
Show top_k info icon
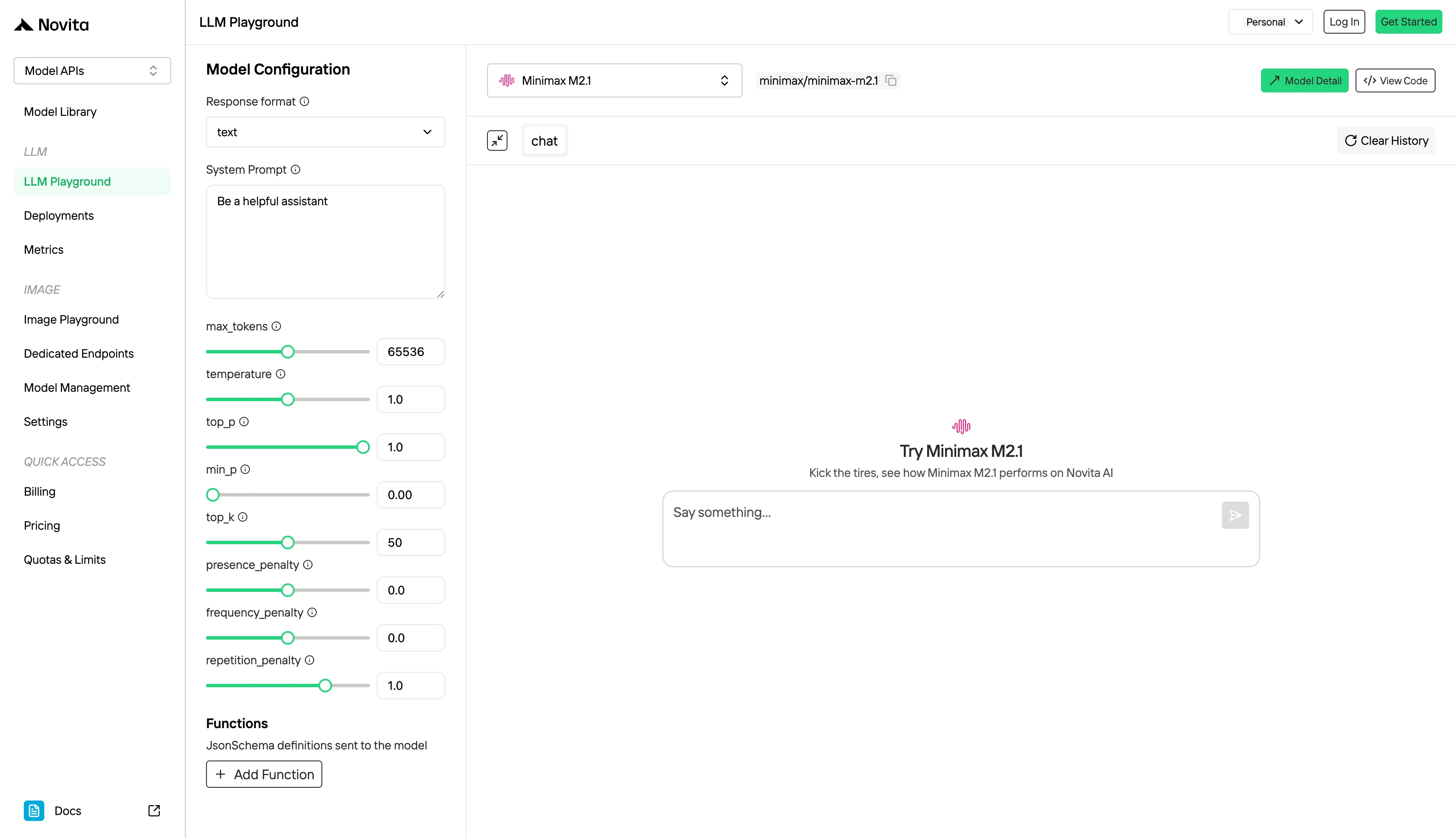coord(243,517)
